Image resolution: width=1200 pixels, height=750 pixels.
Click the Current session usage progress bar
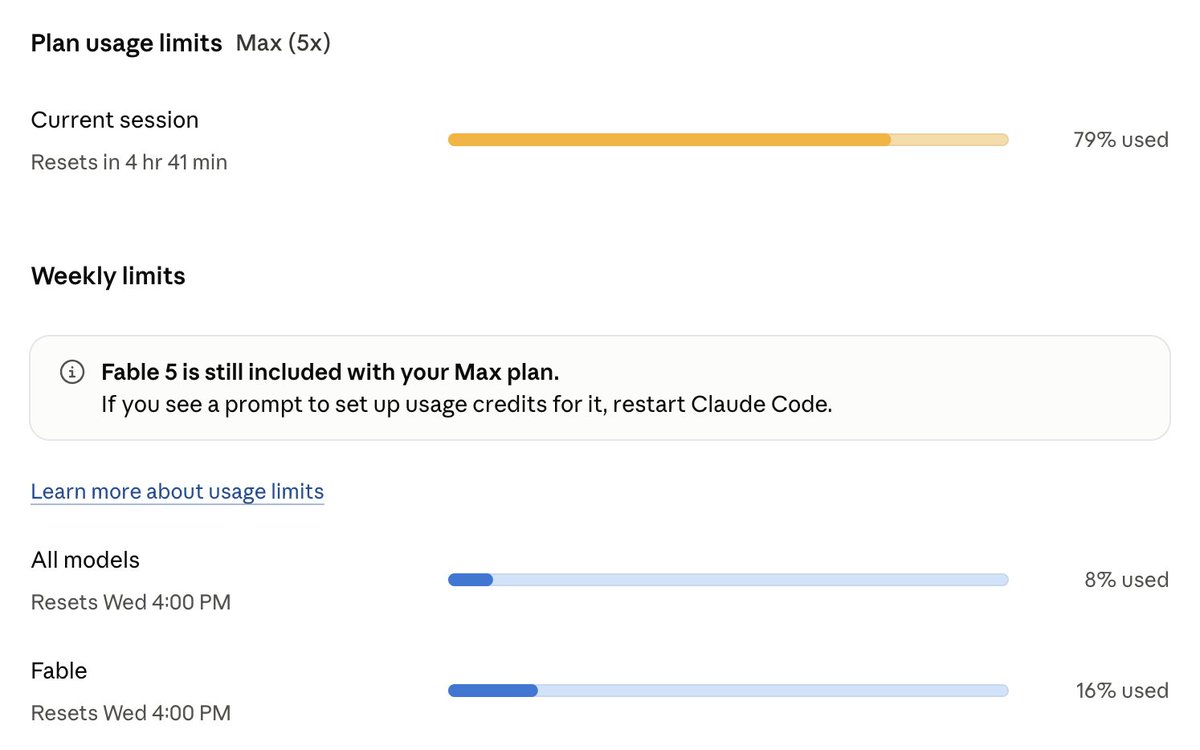coord(728,140)
